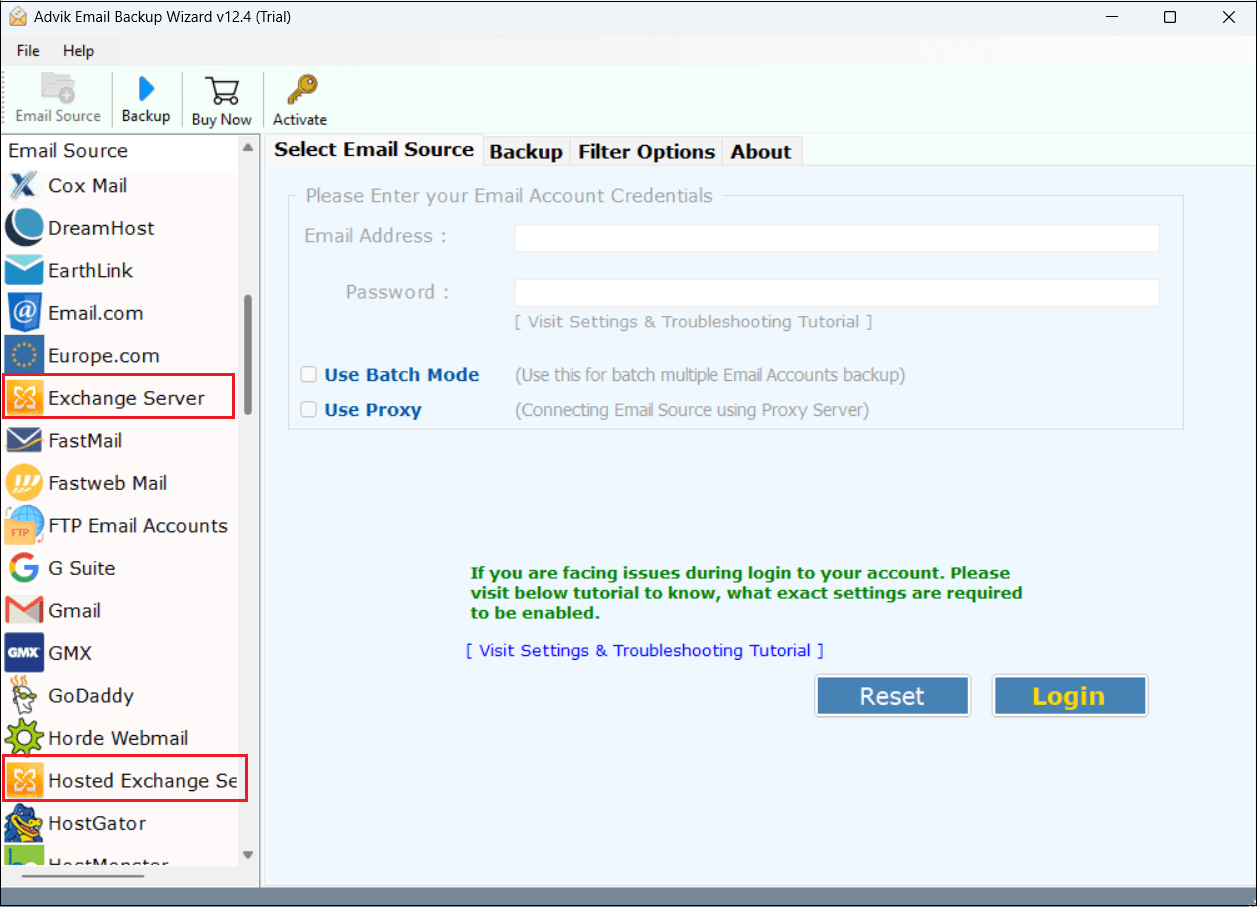Image resolution: width=1257 pixels, height=907 pixels.
Task: Select the DreamHost icon
Action: tap(23, 228)
